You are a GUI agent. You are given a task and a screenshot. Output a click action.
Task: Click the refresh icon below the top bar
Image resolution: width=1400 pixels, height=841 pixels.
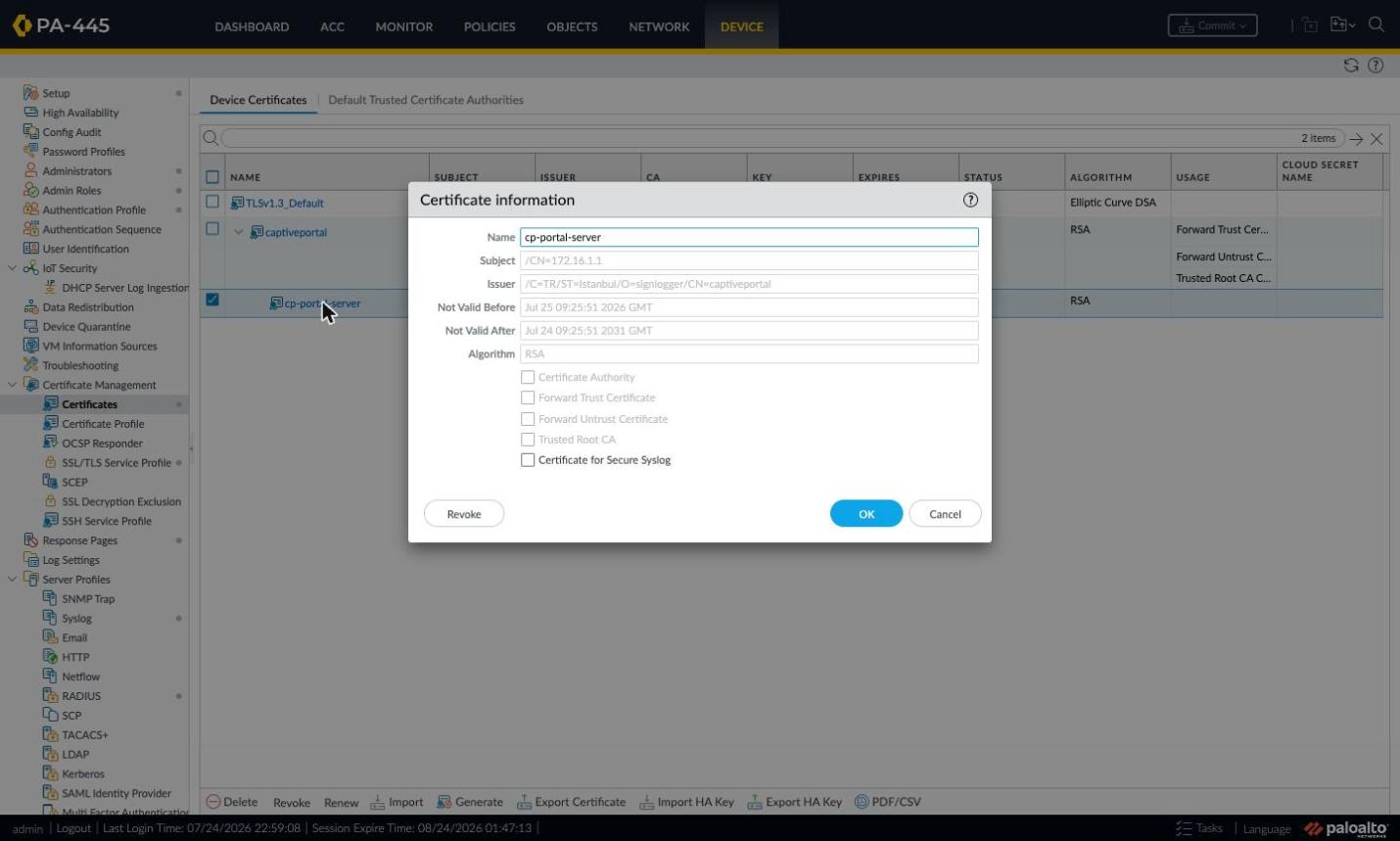[1351, 66]
